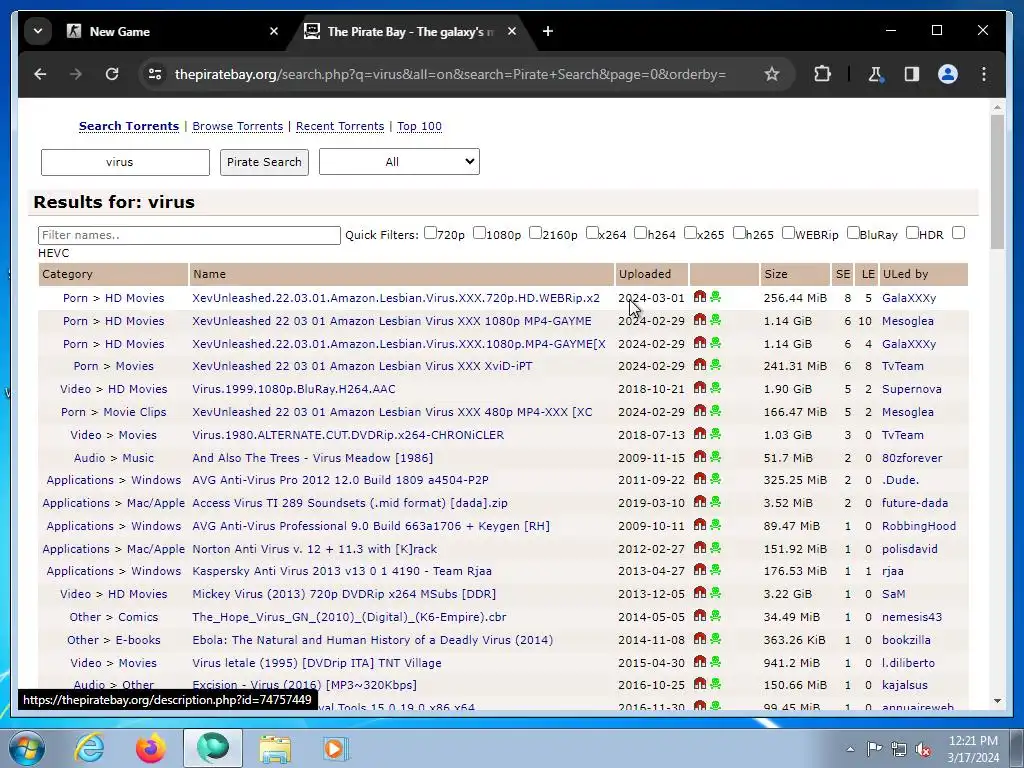Click the page vertical scrollbar thumb
Screen dimensions: 1024x768
pyautogui.click(x=997, y=182)
